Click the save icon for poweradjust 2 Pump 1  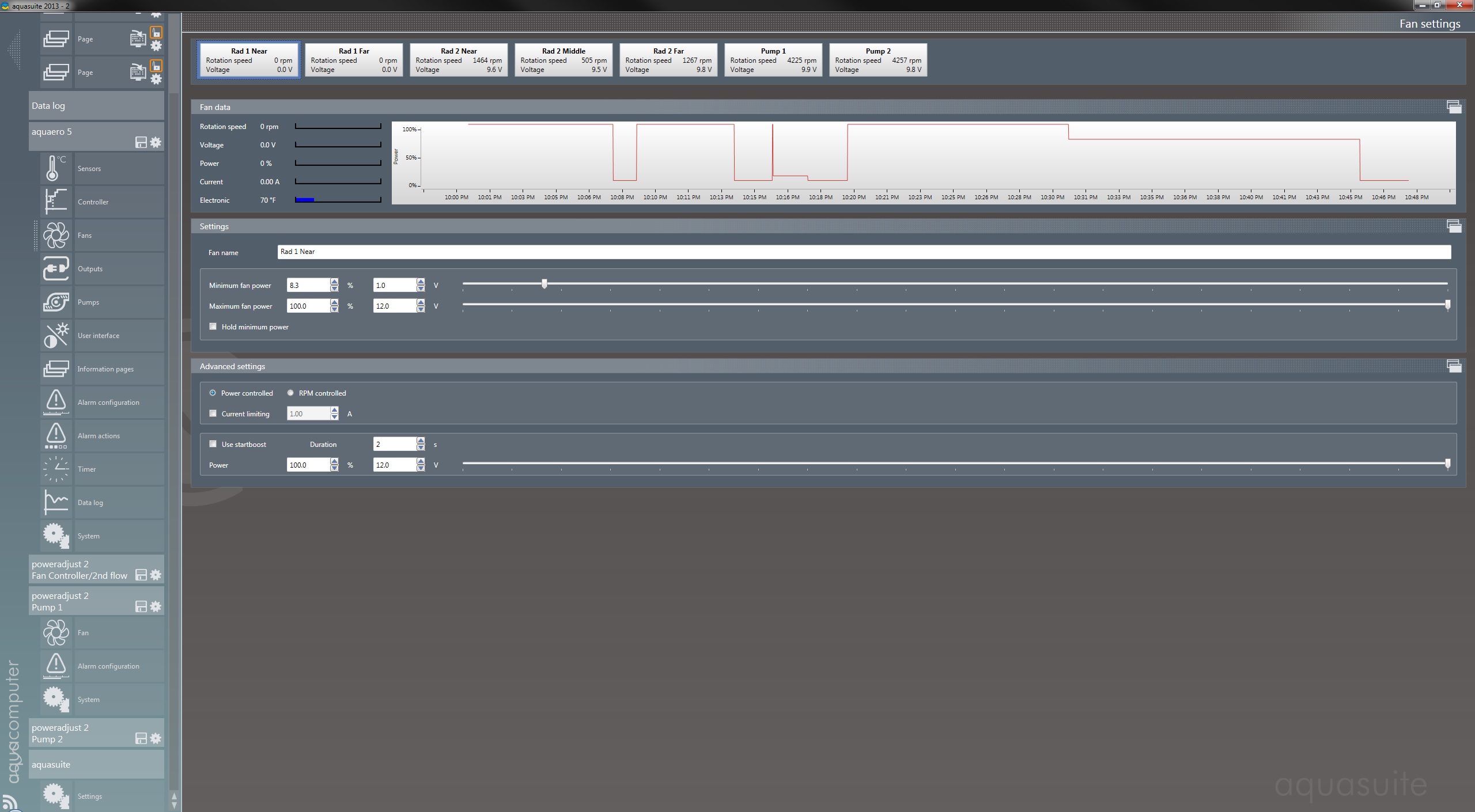coord(141,606)
